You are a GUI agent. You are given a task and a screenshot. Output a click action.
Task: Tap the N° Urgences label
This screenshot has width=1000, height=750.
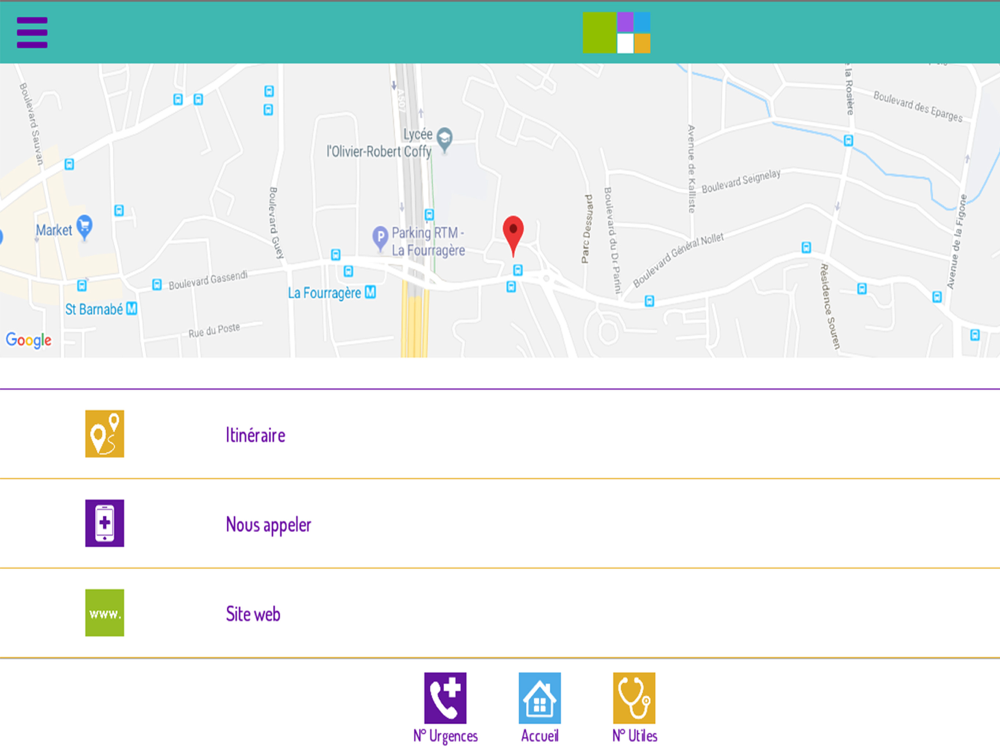point(445,736)
